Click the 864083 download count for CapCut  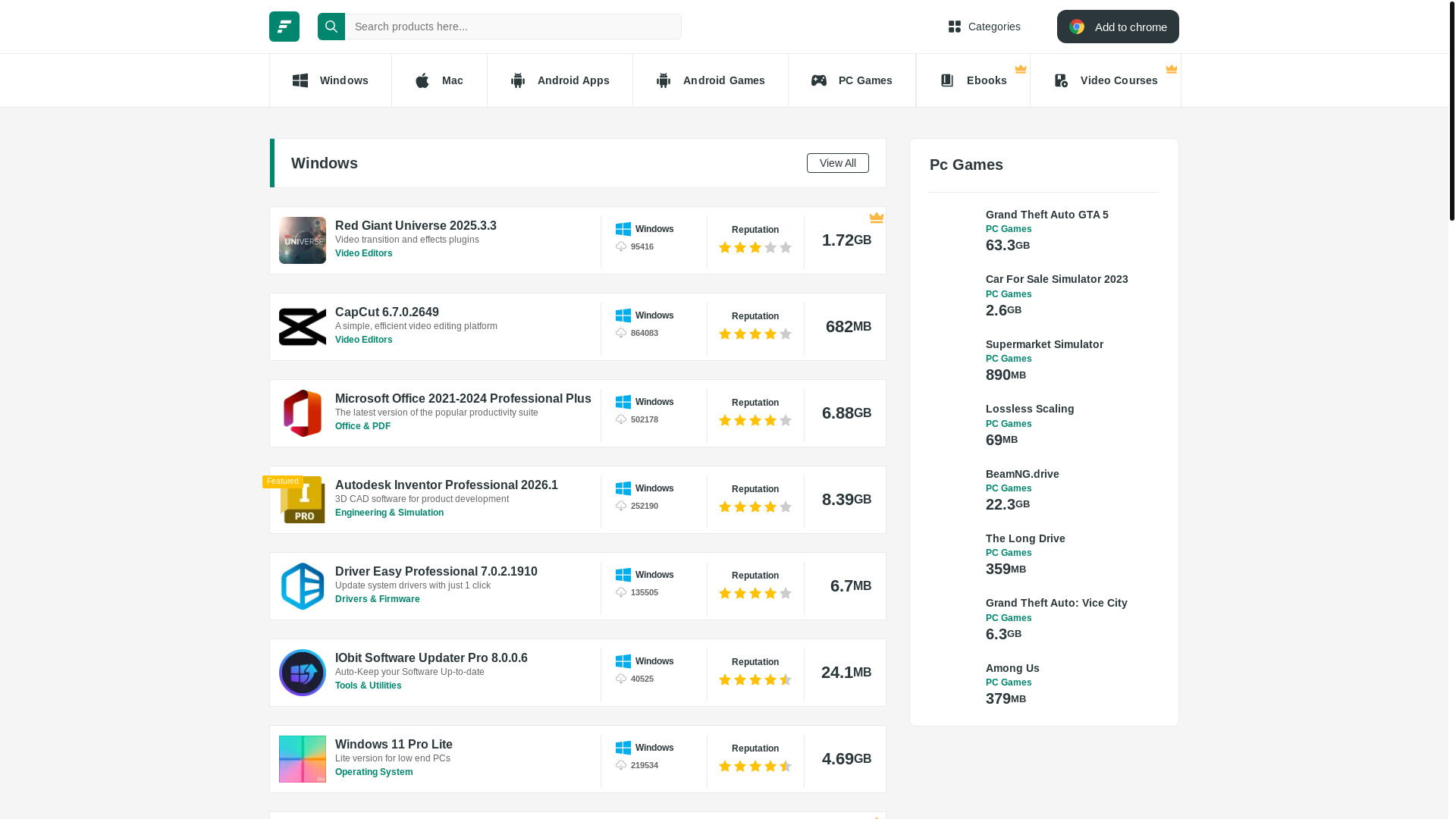point(645,333)
